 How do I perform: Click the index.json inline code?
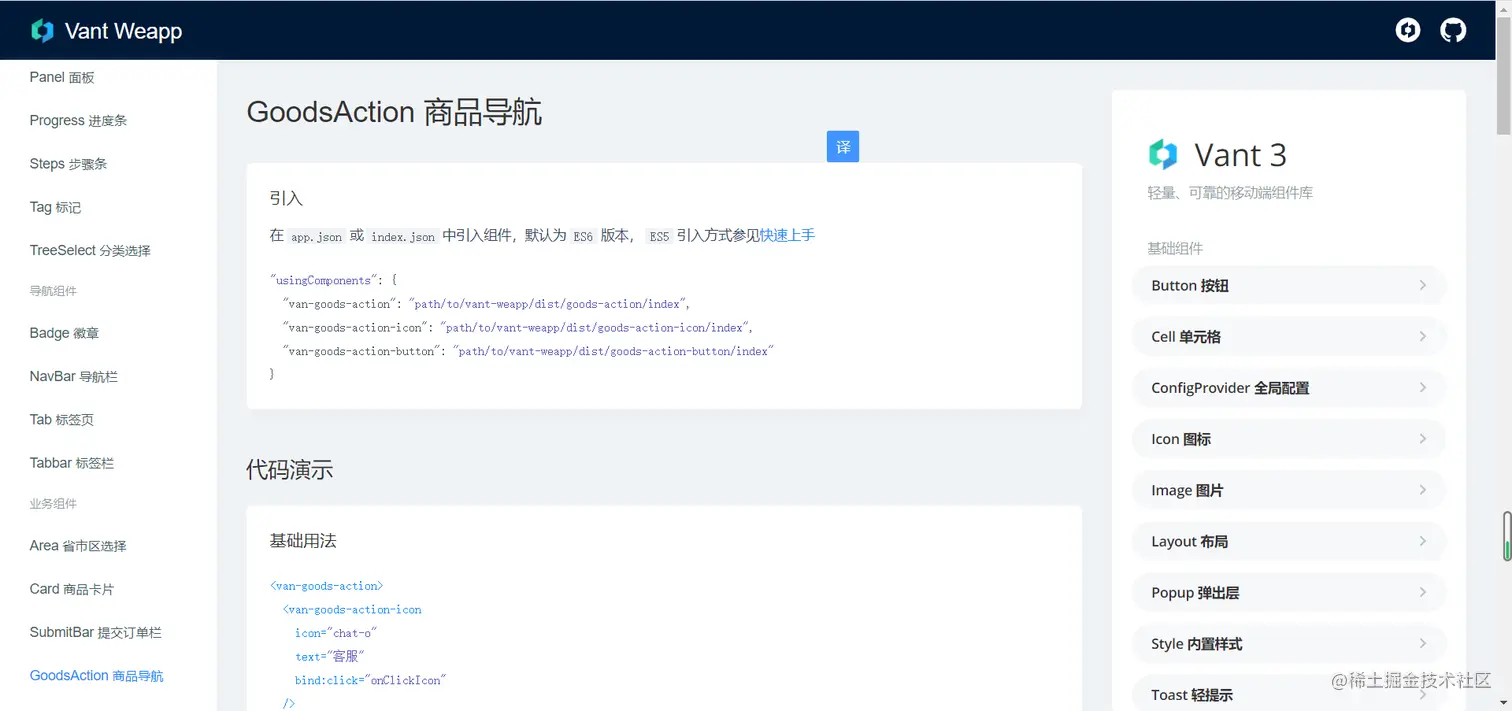point(403,237)
